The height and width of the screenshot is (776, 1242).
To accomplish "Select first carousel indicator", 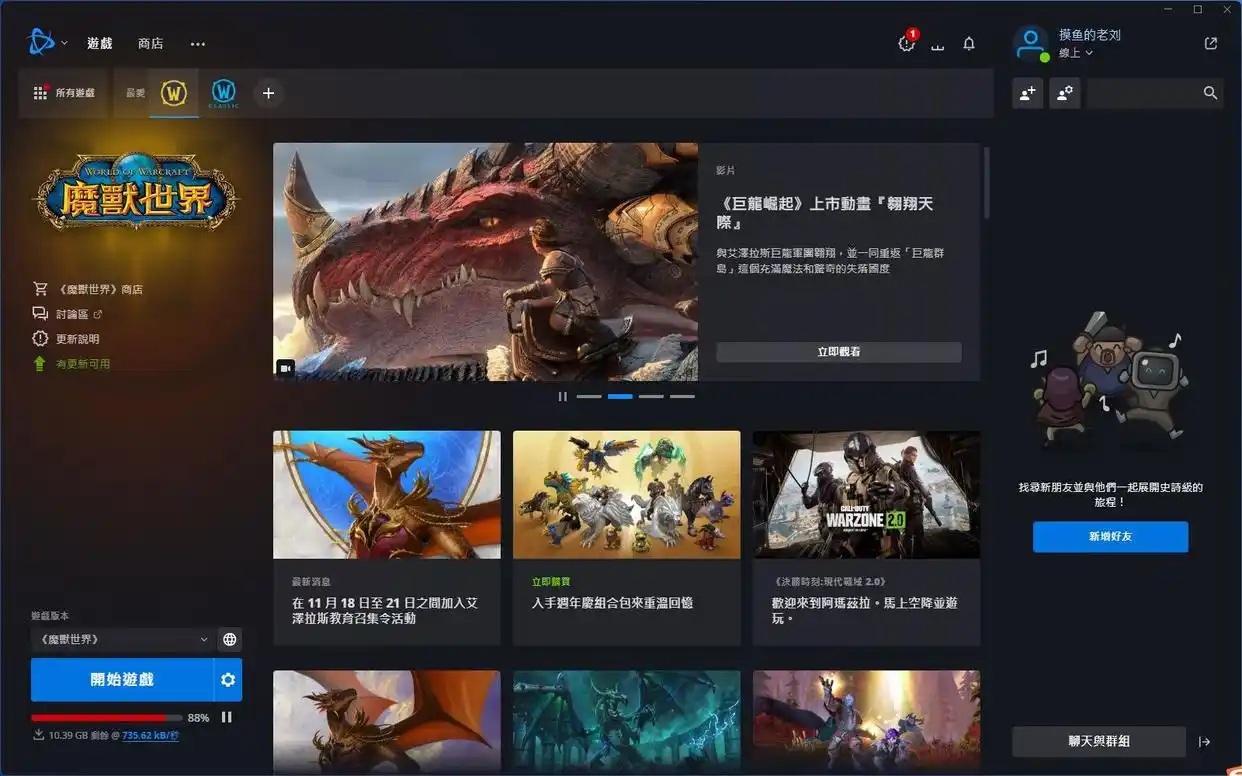I will (x=589, y=397).
